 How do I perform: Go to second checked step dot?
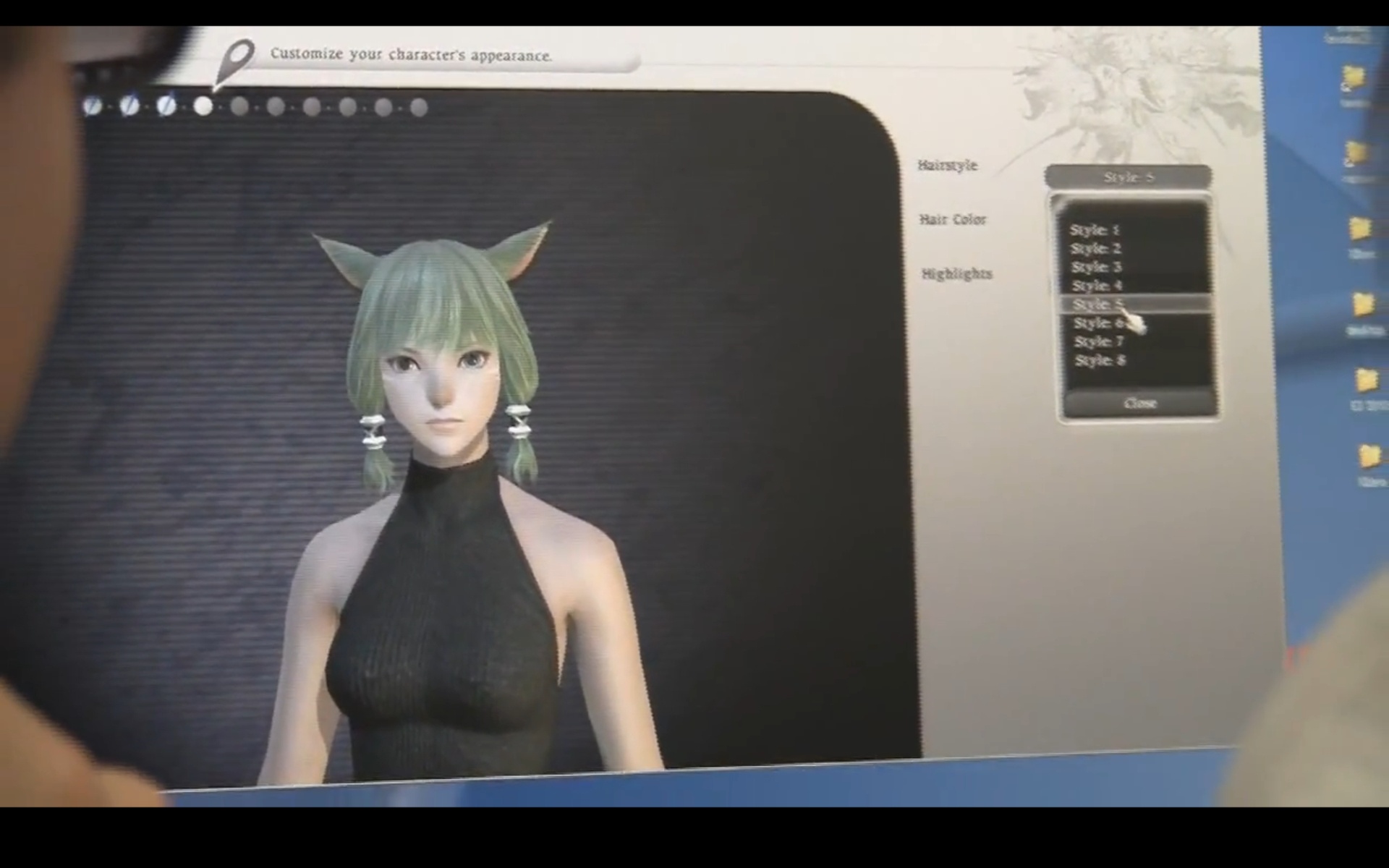pos(129,106)
